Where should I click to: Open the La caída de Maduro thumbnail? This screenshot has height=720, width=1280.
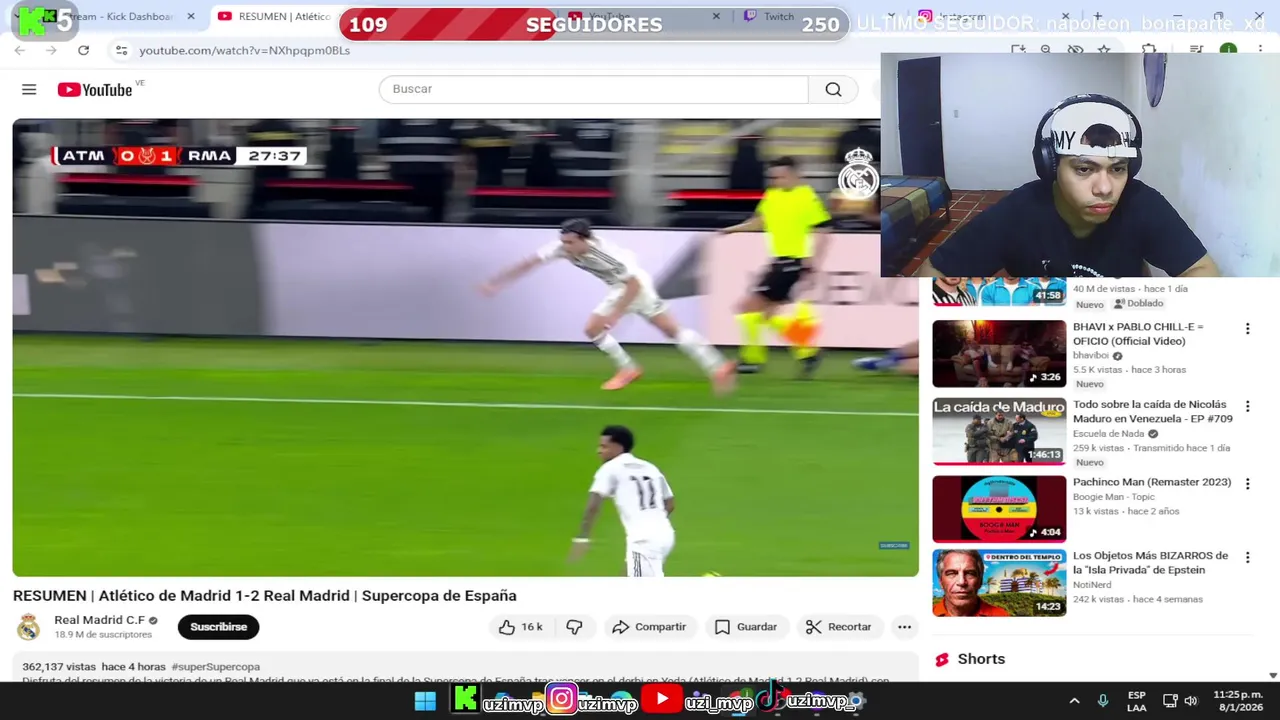tap(999, 431)
